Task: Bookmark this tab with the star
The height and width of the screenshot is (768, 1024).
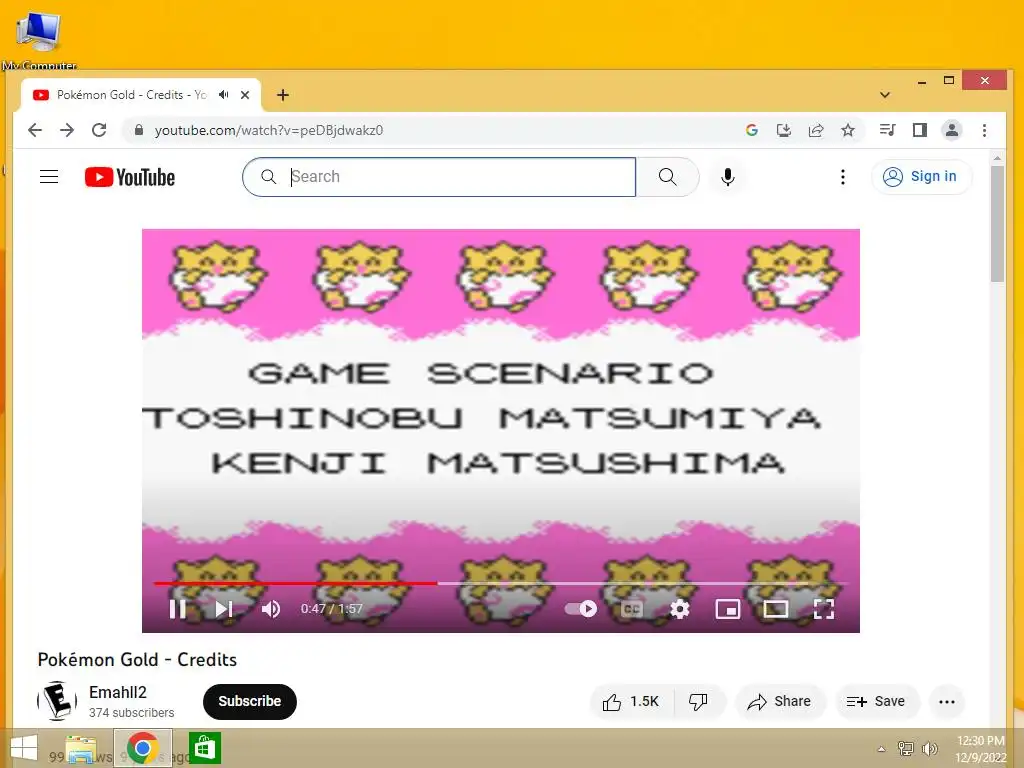Action: tap(848, 130)
